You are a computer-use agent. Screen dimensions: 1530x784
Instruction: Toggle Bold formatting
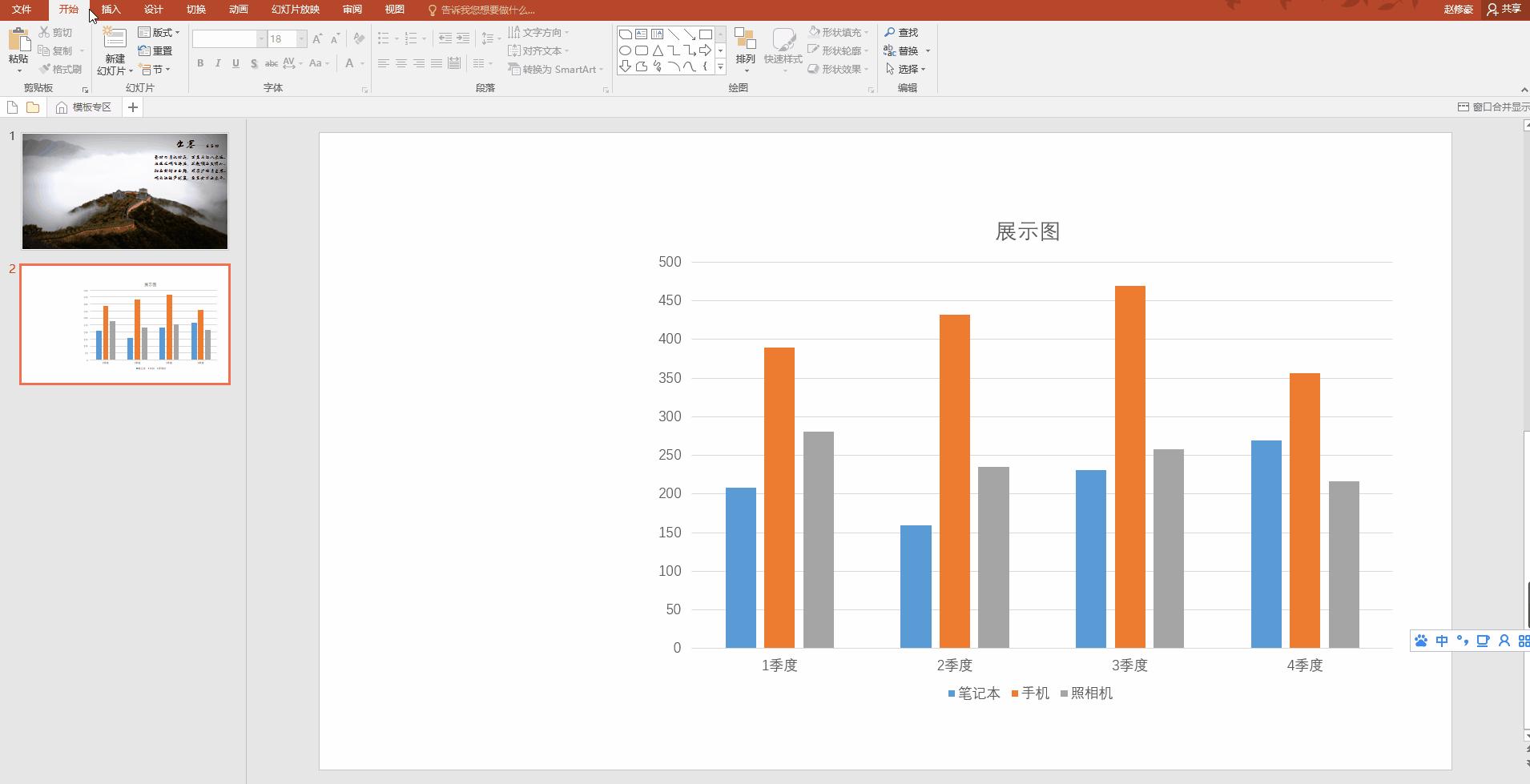pos(200,63)
